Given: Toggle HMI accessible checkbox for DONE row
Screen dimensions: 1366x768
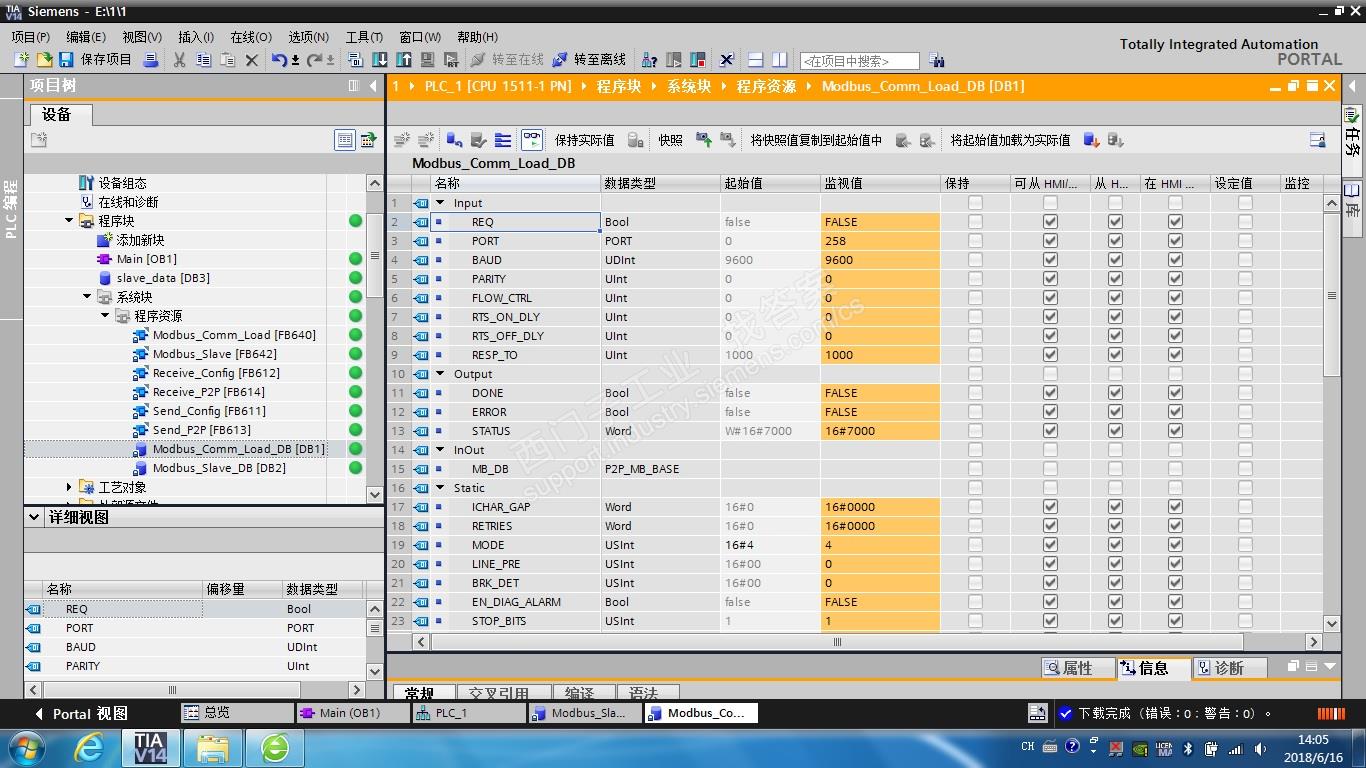Looking at the screenshot, I should pyautogui.click(x=1050, y=393).
